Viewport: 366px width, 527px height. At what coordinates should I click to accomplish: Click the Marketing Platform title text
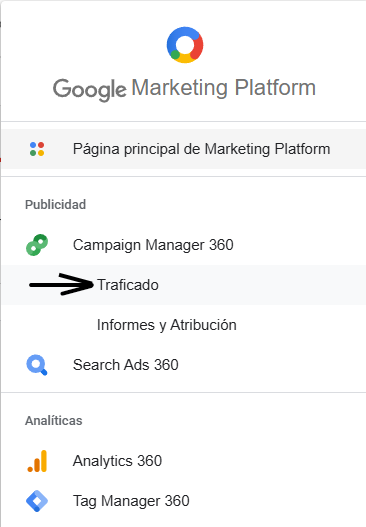[x=223, y=88]
